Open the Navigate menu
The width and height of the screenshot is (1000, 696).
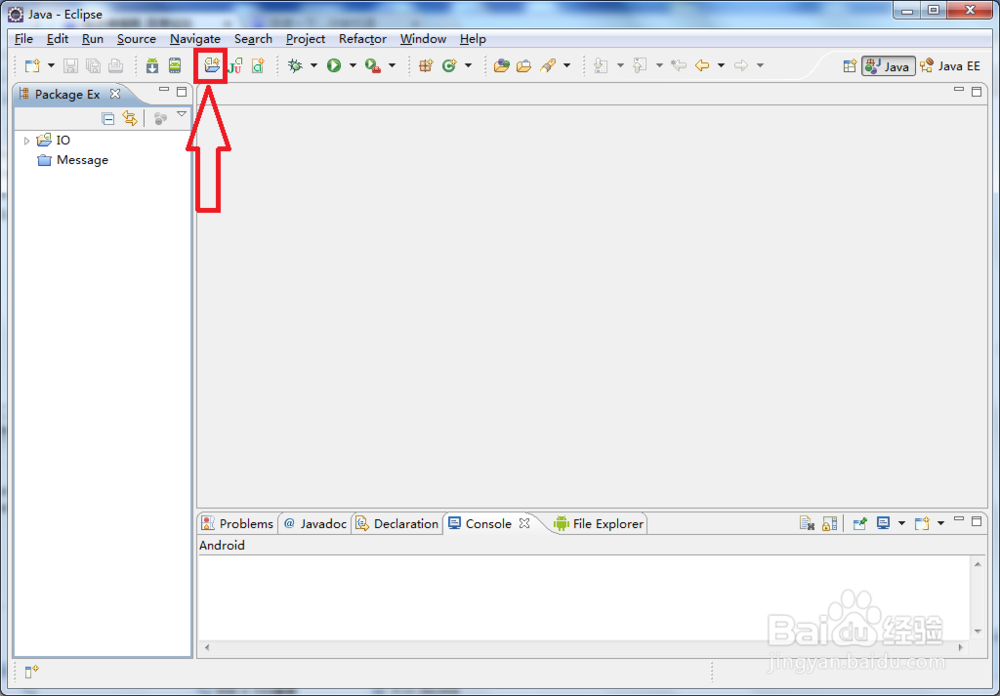195,39
